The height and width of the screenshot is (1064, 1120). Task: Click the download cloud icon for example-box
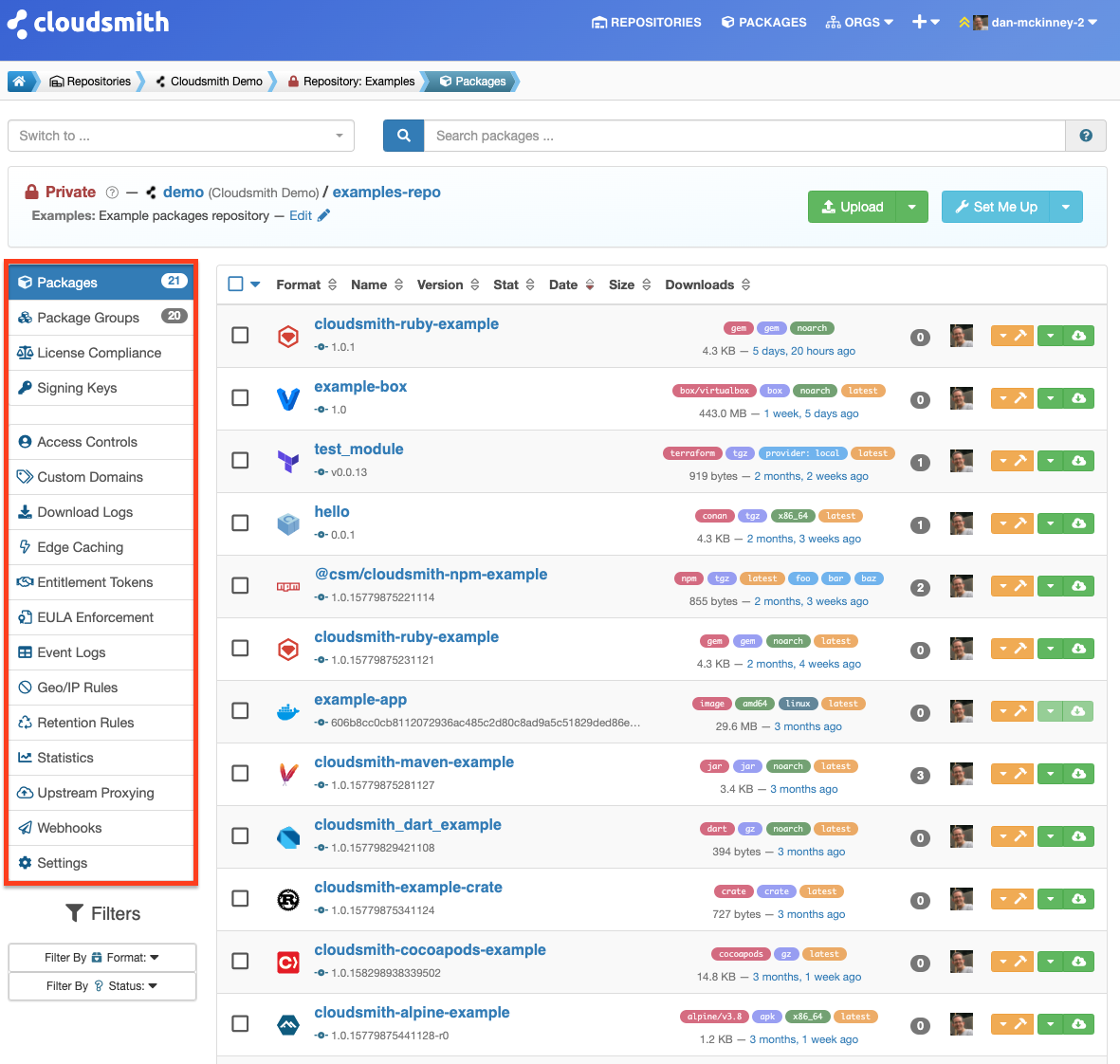pos(1078,398)
